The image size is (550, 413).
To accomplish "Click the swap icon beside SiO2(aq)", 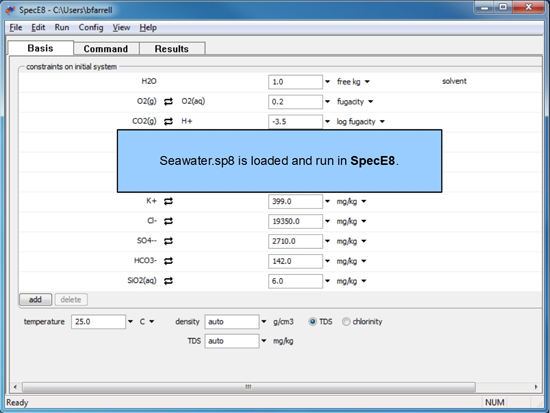I will [168, 281].
